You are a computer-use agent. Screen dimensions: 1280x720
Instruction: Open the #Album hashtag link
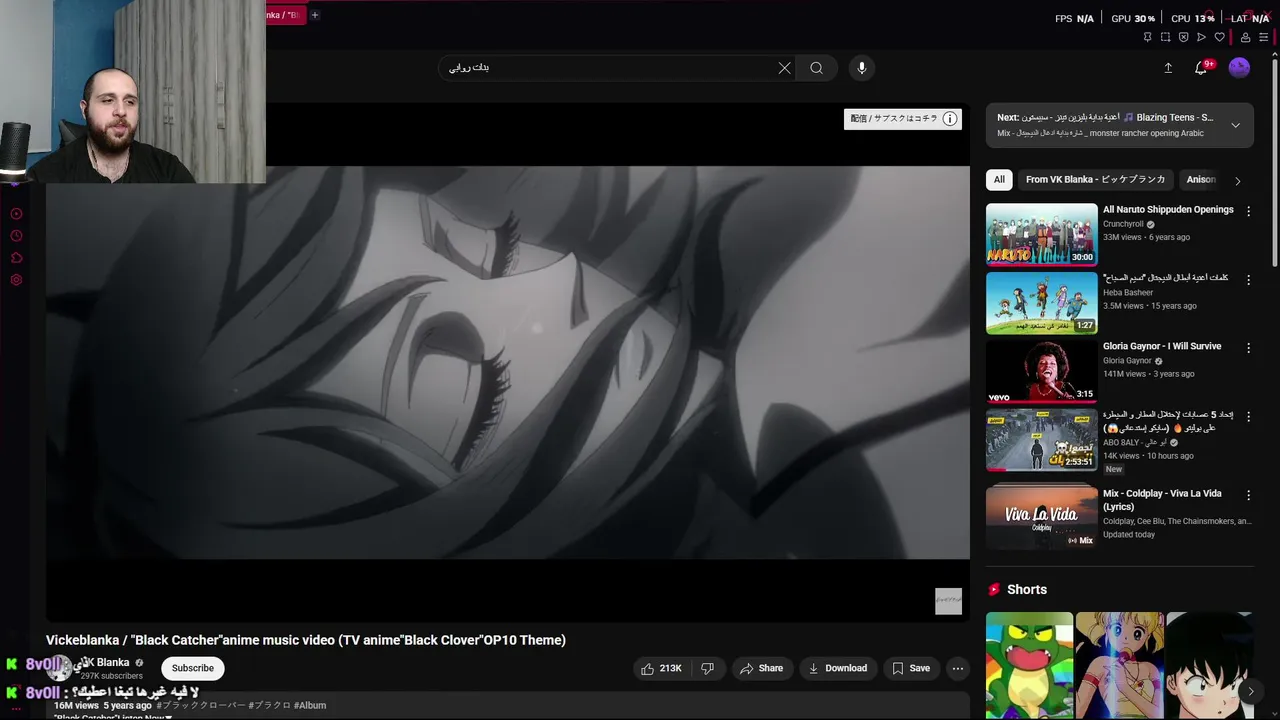[x=310, y=705]
